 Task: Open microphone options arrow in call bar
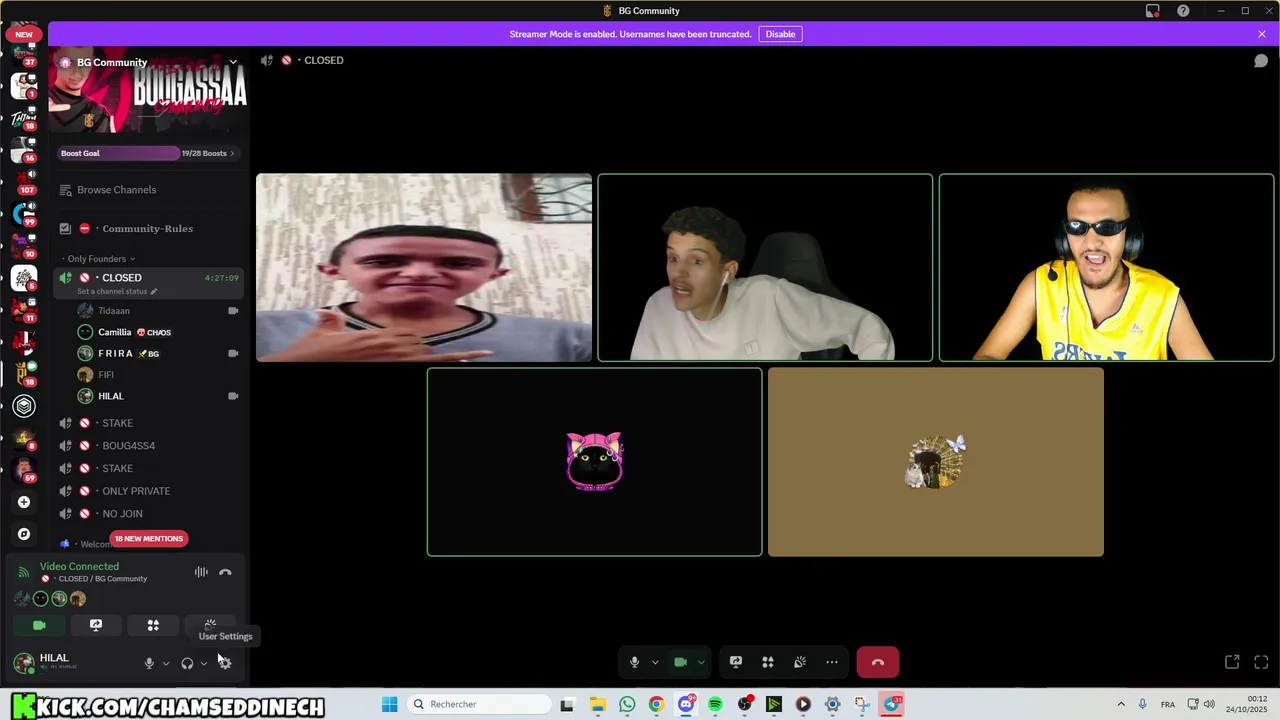click(655, 662)
